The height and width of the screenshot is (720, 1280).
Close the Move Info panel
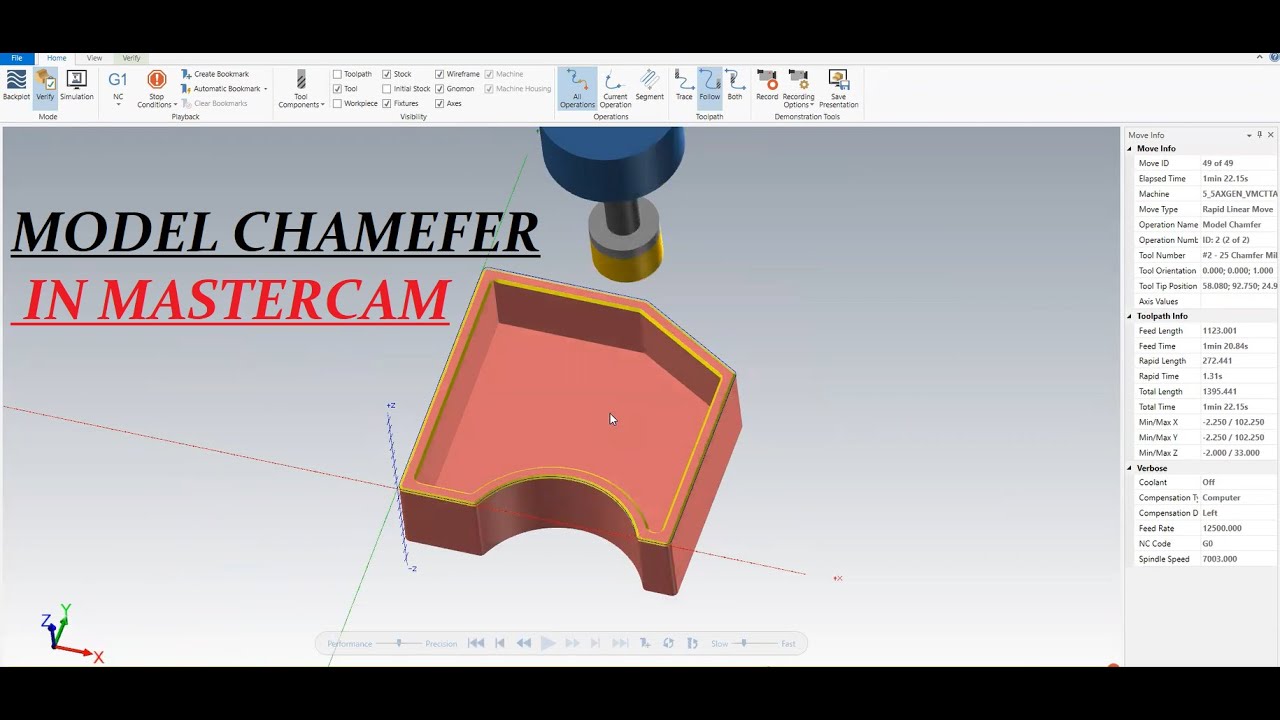[x=1271, y=135]
